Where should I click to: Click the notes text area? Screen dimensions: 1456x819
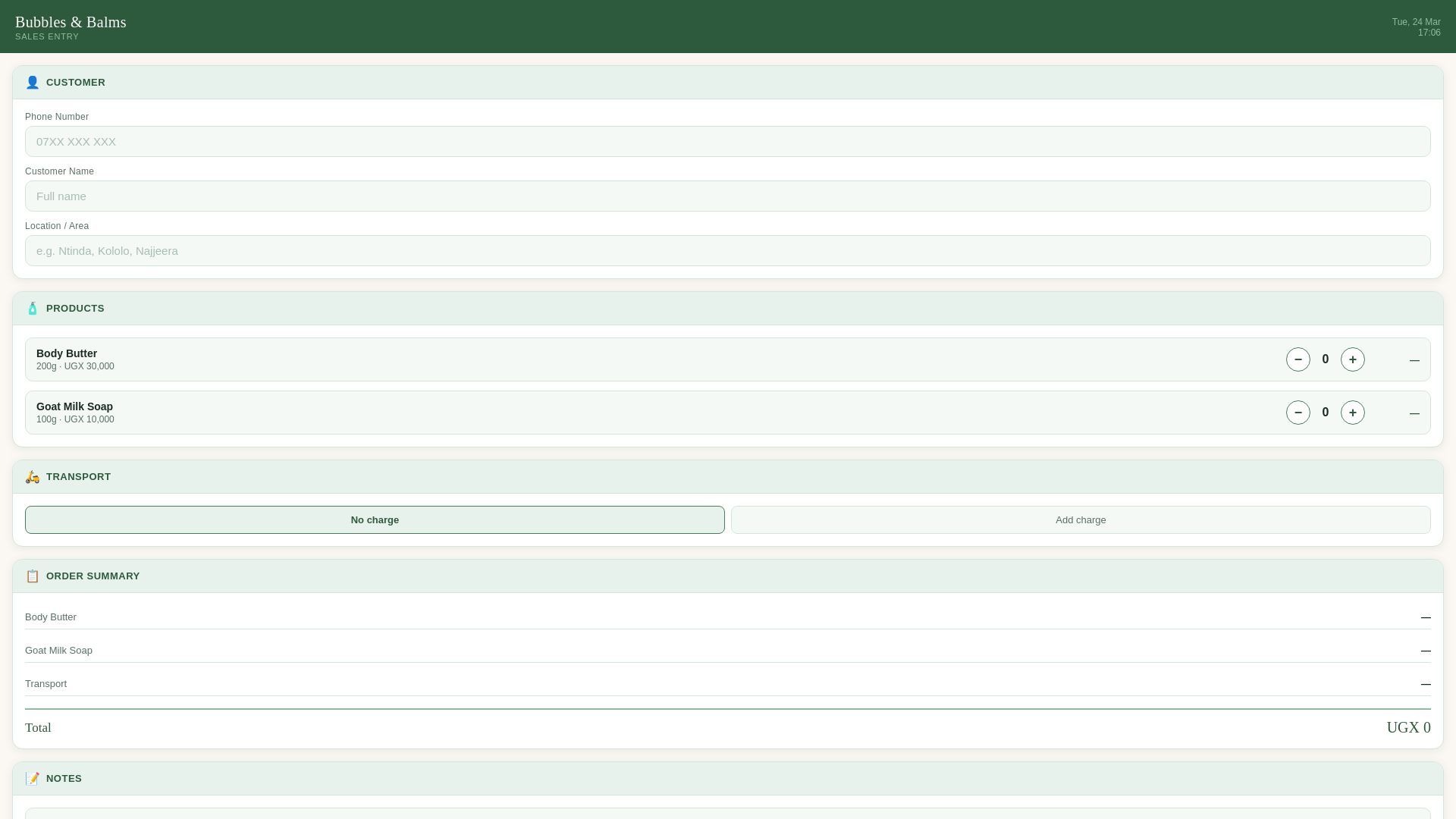(x=728, y=814)
